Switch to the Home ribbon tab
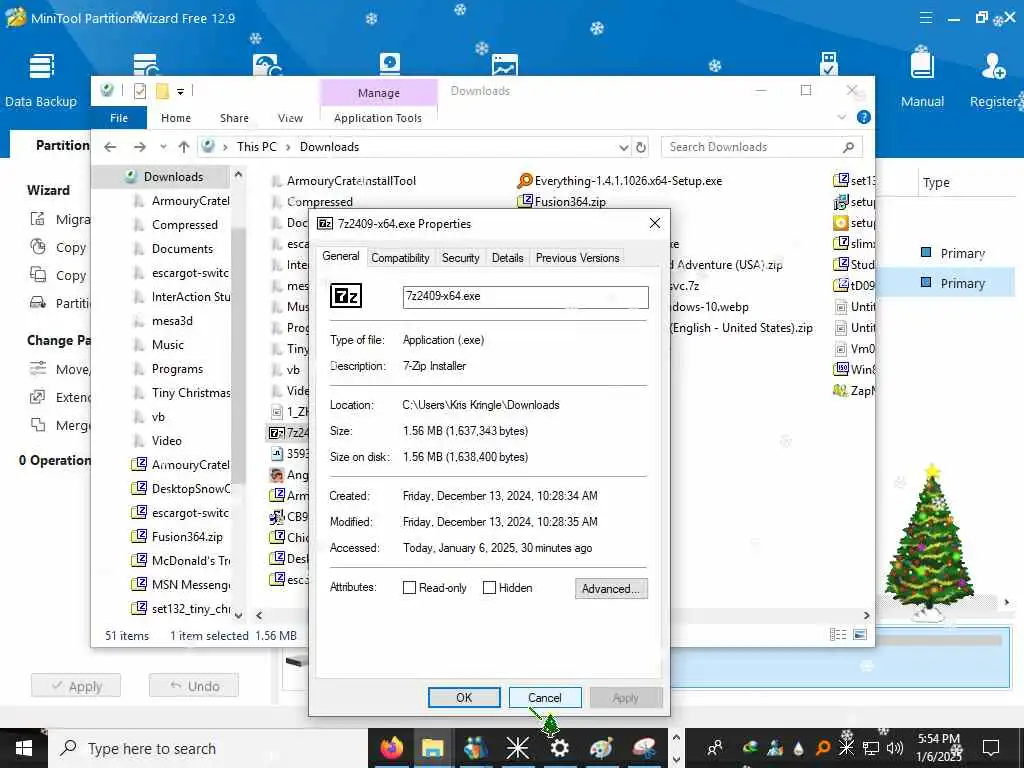Screen dimensions: 1024x768 176,118
